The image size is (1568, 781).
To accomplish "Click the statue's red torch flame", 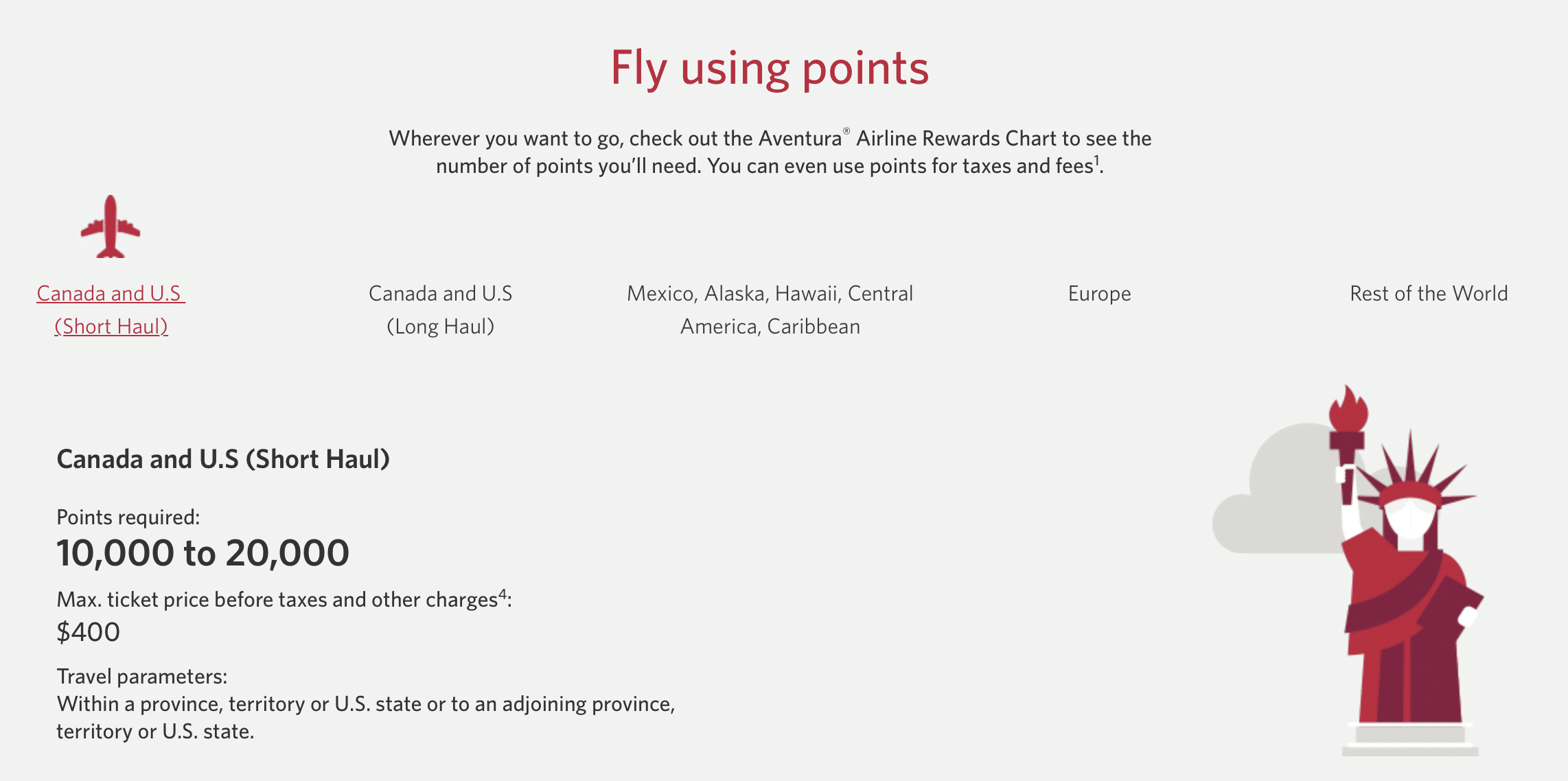I will (1348, 410).
